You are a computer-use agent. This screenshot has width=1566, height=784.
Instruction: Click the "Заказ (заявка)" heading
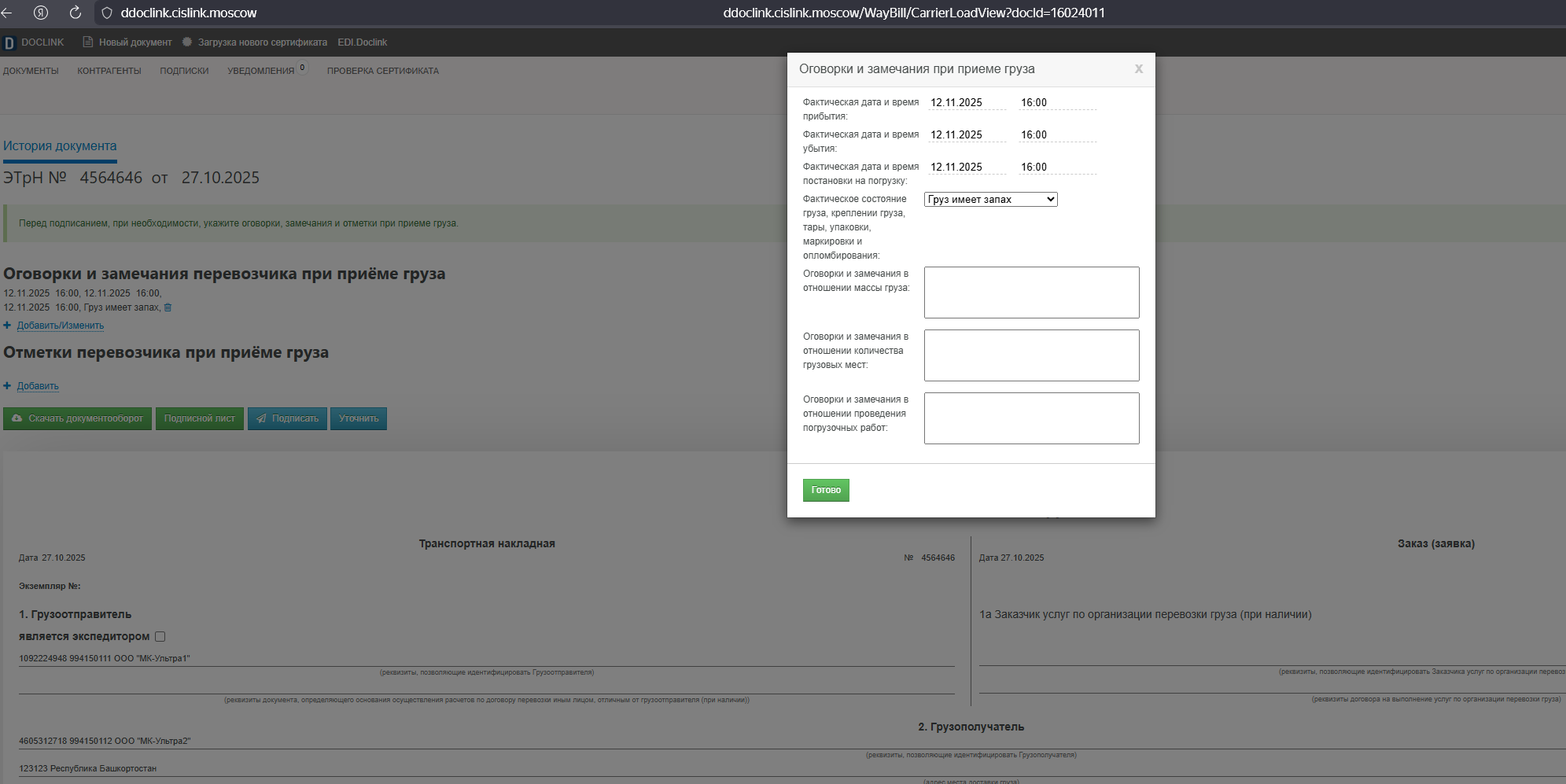coord(1436,544)
